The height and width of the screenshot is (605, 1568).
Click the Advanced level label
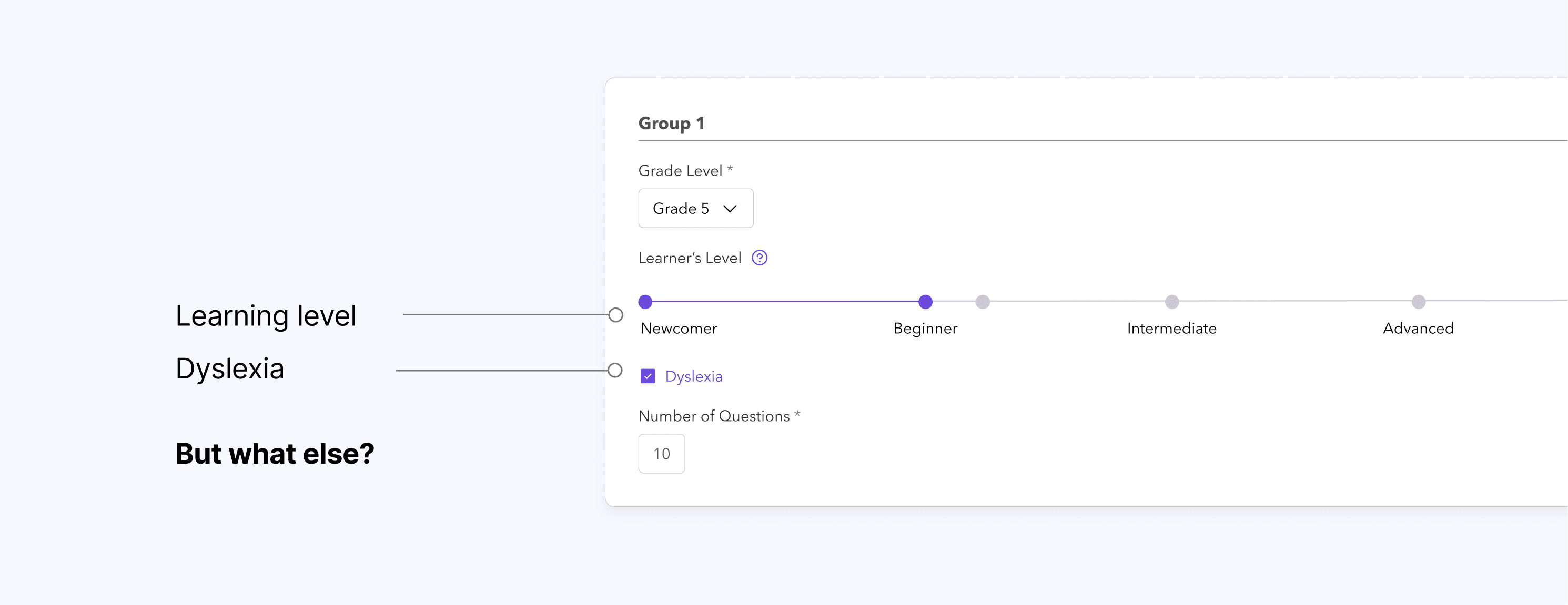click(x=1418, y=329)
